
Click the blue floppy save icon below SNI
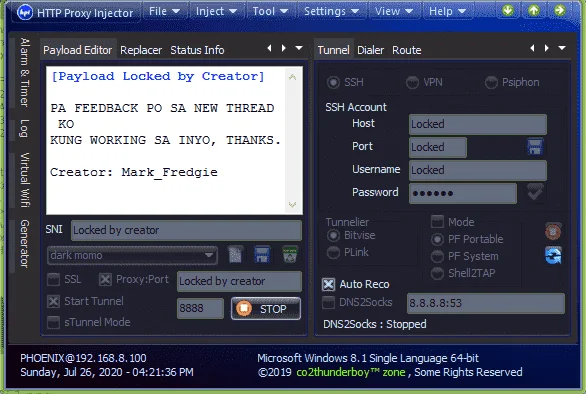(x=262, y=255)
